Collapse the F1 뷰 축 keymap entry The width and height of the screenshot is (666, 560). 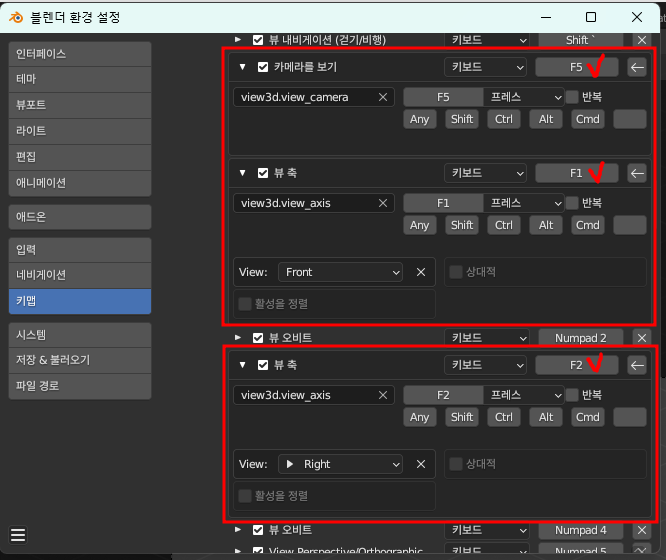click(x=243, y=173)
